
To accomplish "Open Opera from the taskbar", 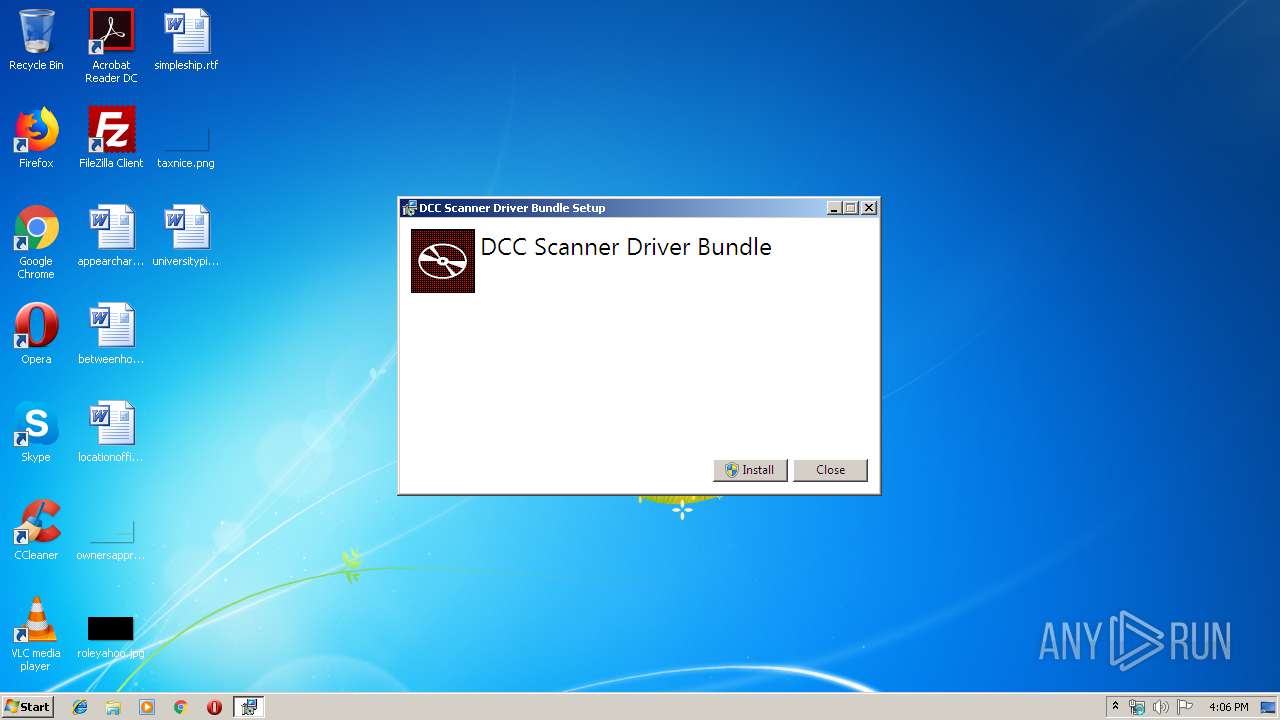I will [214, 707].
